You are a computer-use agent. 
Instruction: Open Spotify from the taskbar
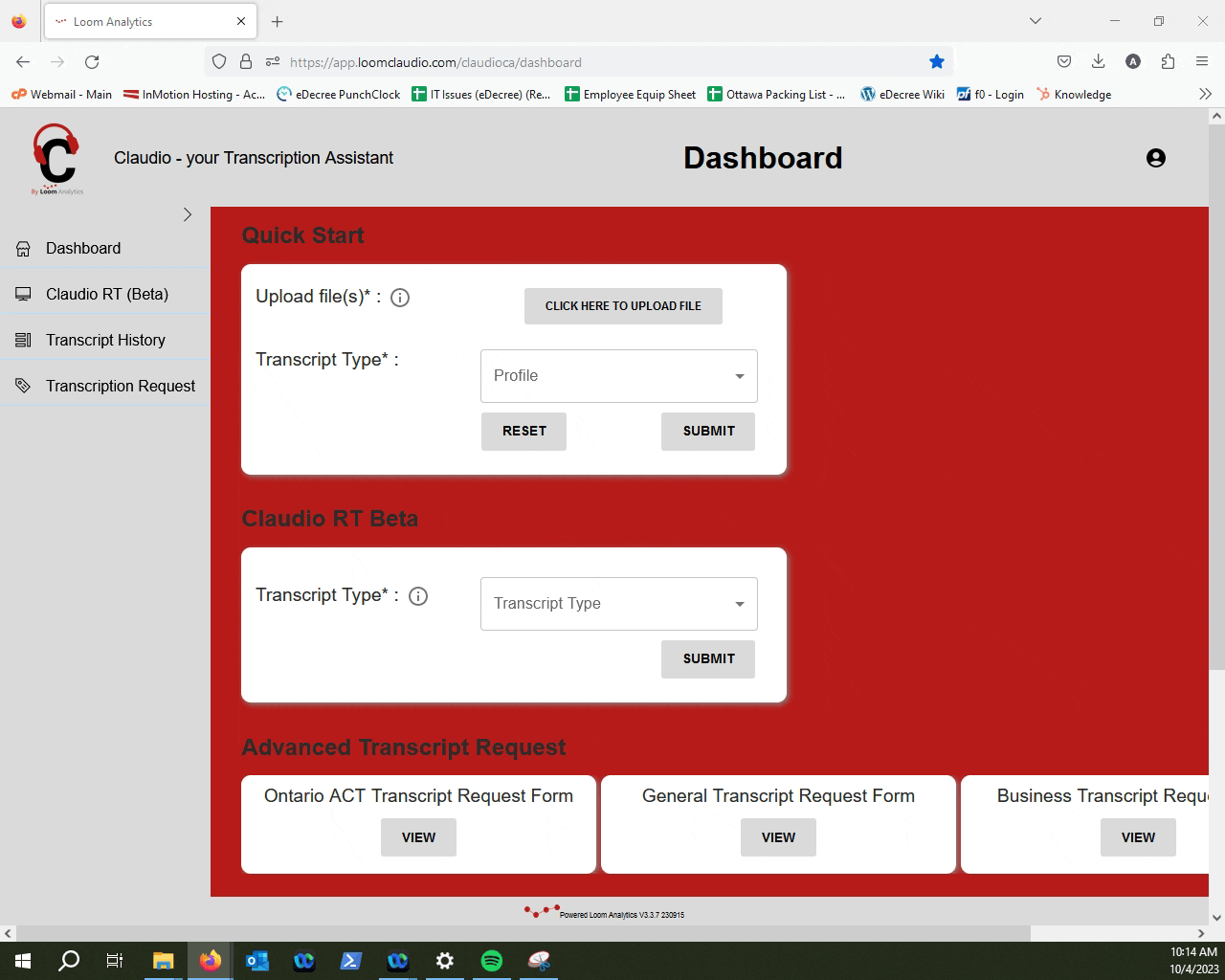(492, 961)
